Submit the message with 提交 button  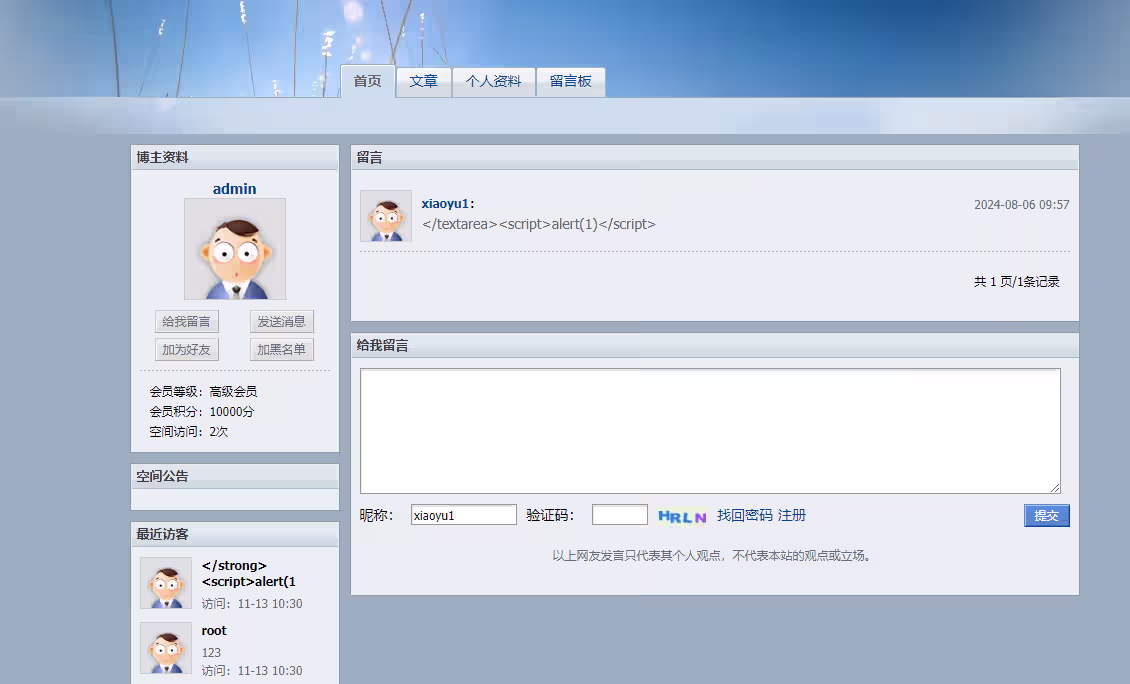[1046, 516]
